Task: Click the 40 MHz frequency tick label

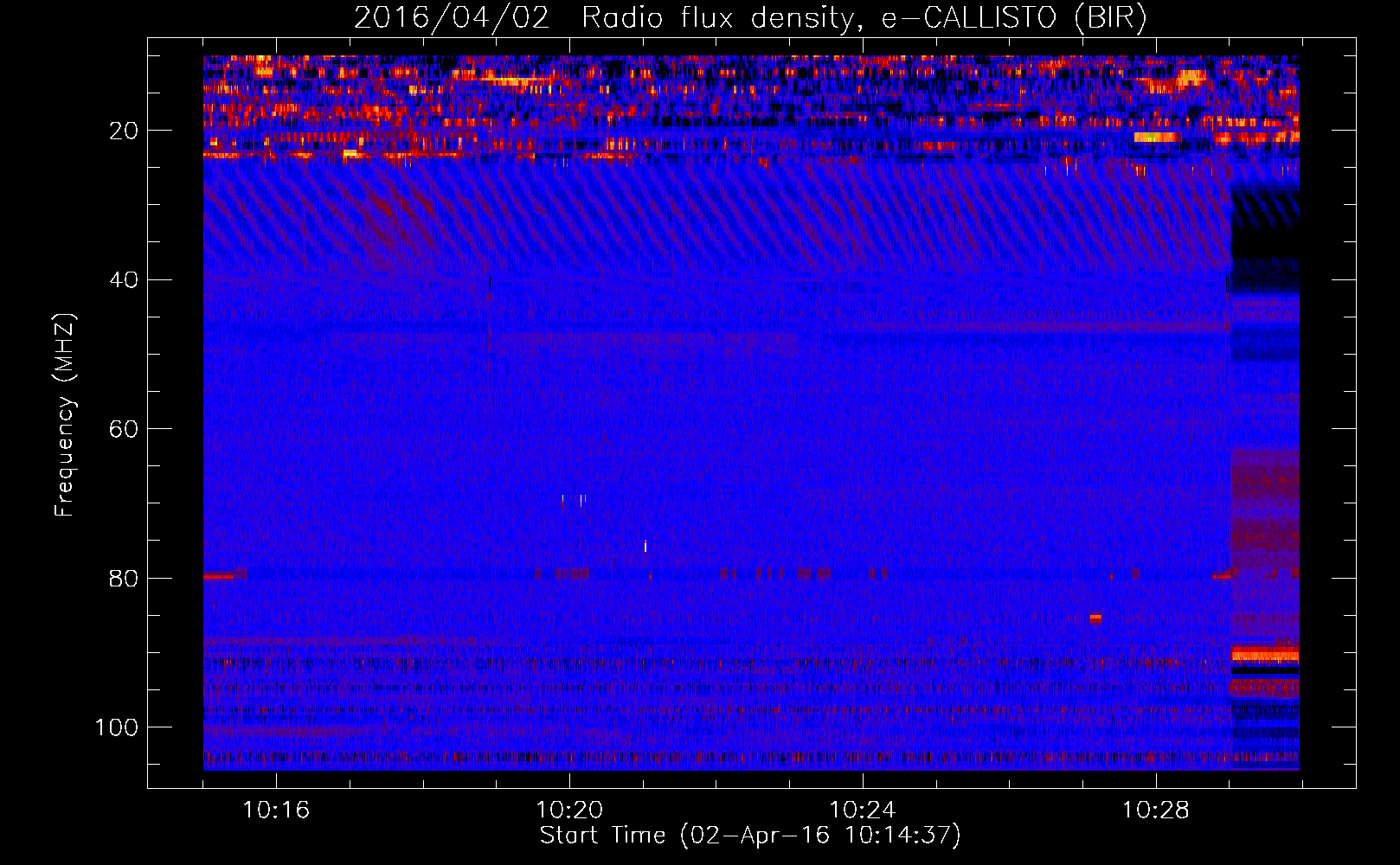Action: (125, 279)
